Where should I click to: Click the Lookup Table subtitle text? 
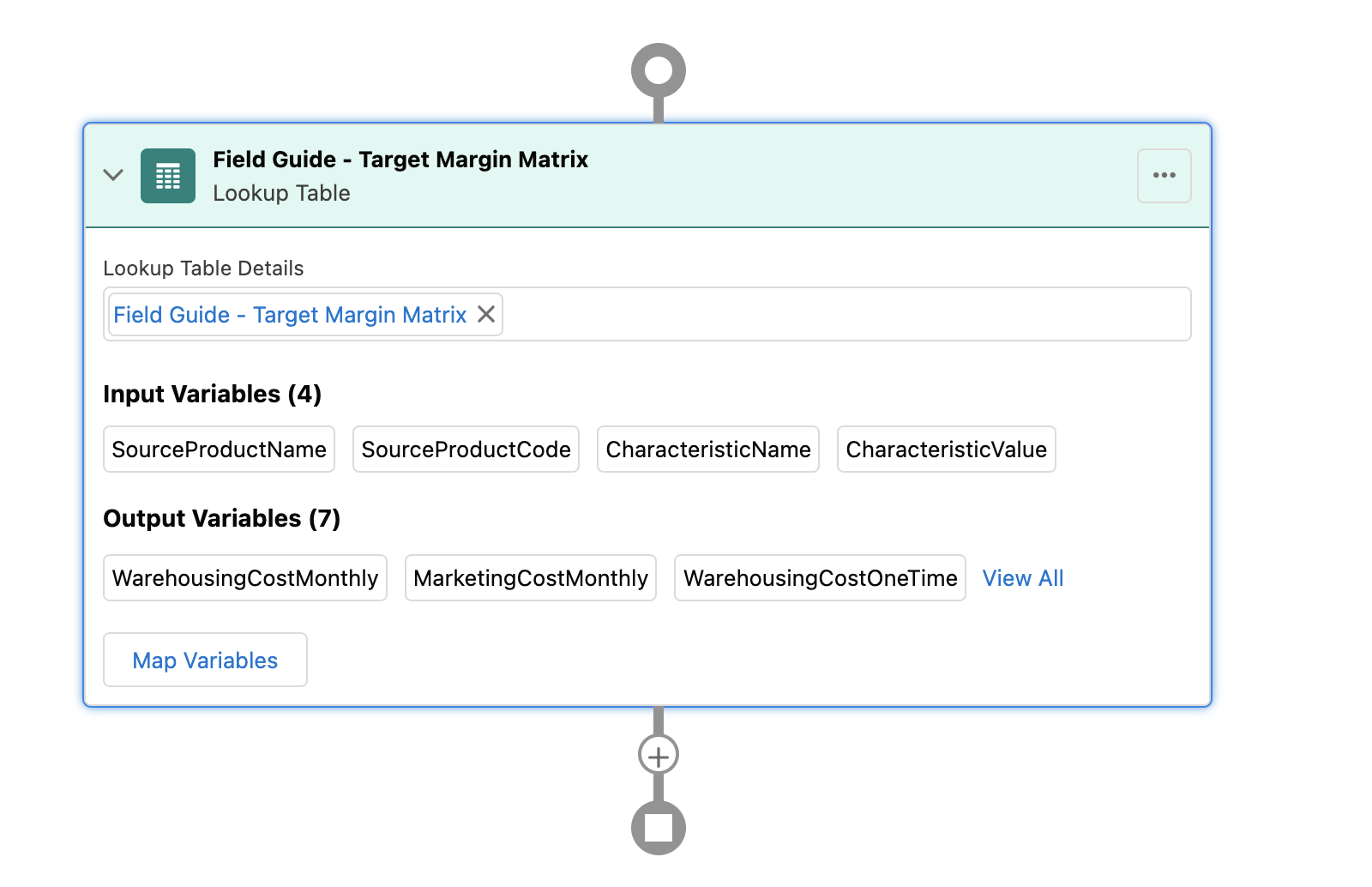tap(281, 193)
